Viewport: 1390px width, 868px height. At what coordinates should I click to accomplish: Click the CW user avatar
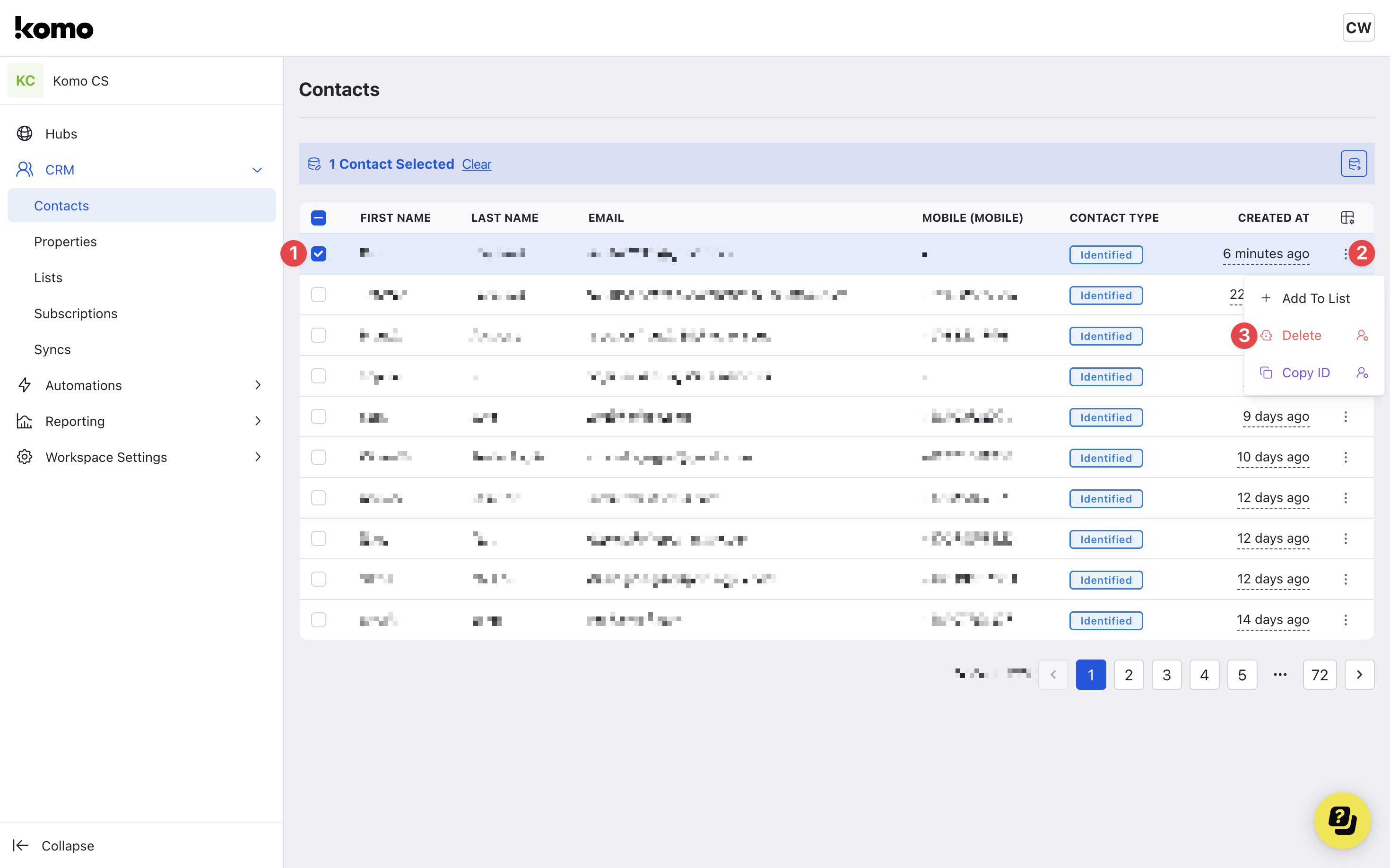click(x=1358, y=27)
